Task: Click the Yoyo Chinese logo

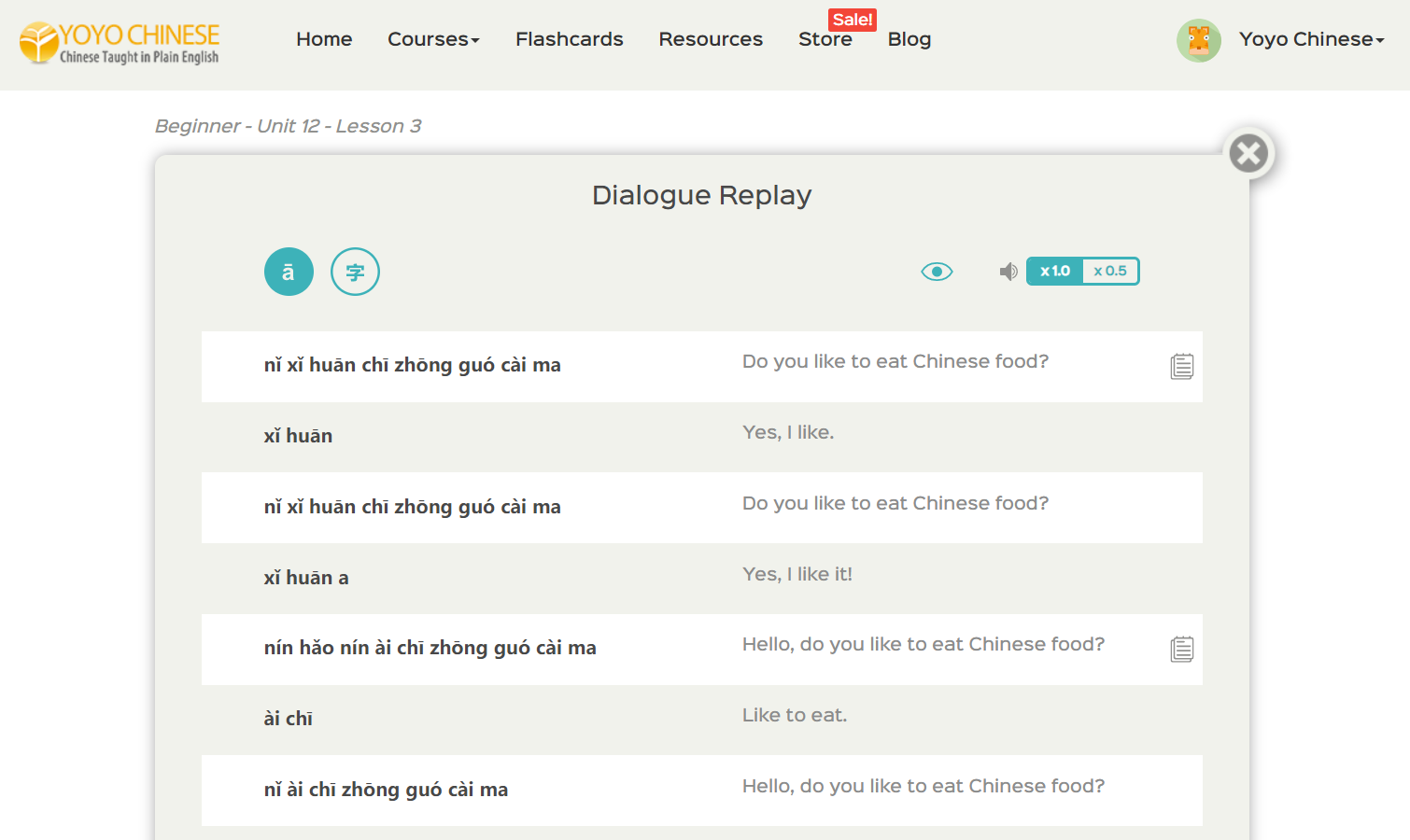Action: (120, 43)
